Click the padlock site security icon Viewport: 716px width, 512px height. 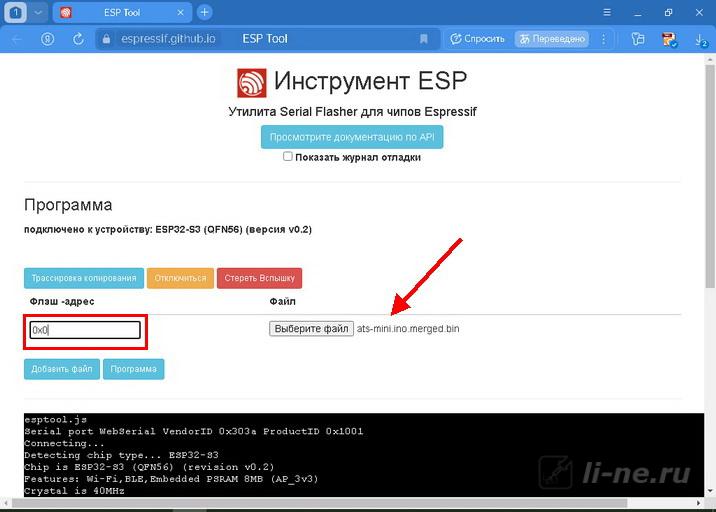click(x=106, y=39)
